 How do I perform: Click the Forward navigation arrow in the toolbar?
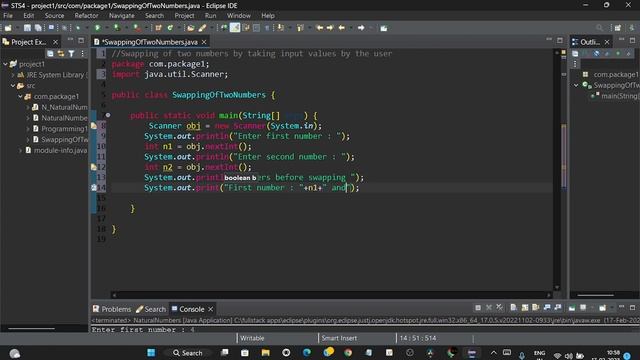[x=361, y=28]
